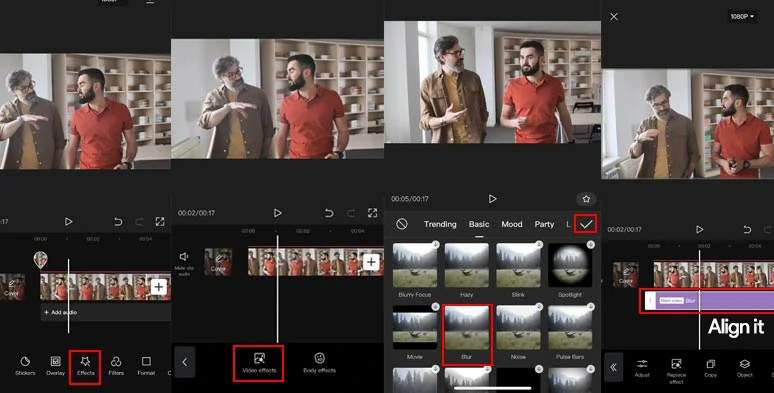Choose Video effects option

259,363
